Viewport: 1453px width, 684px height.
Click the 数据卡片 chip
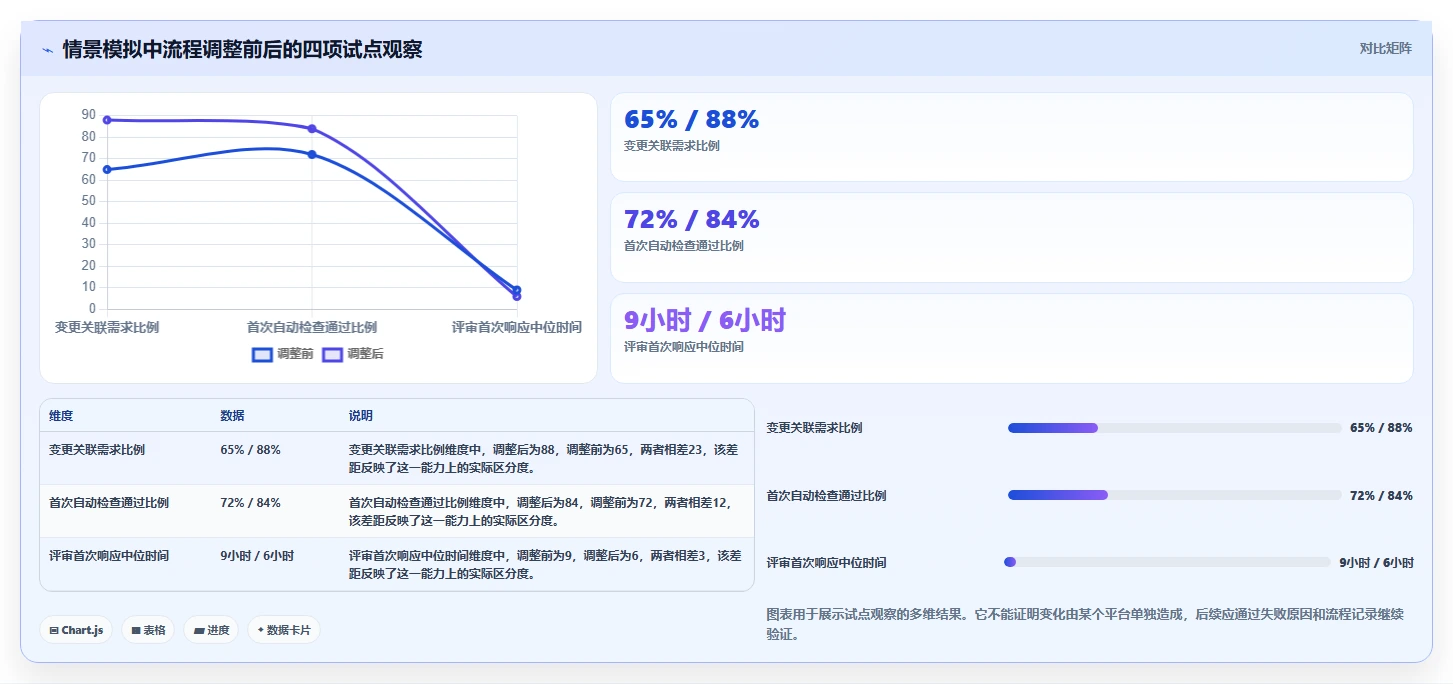click(x=284, y=630)
